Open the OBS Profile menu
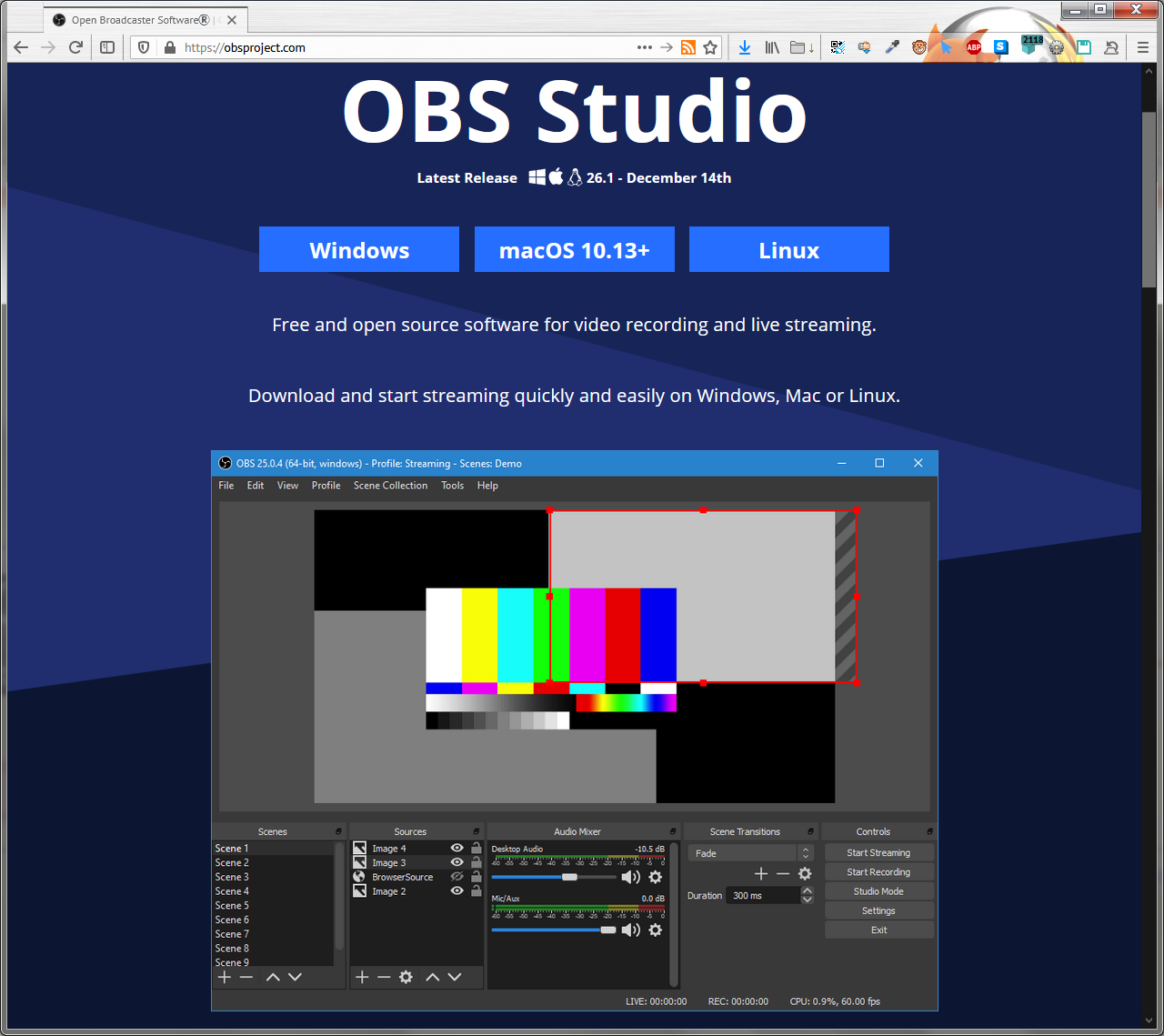The width and height of the screenshot is (1164, 1036). (326, 486)
